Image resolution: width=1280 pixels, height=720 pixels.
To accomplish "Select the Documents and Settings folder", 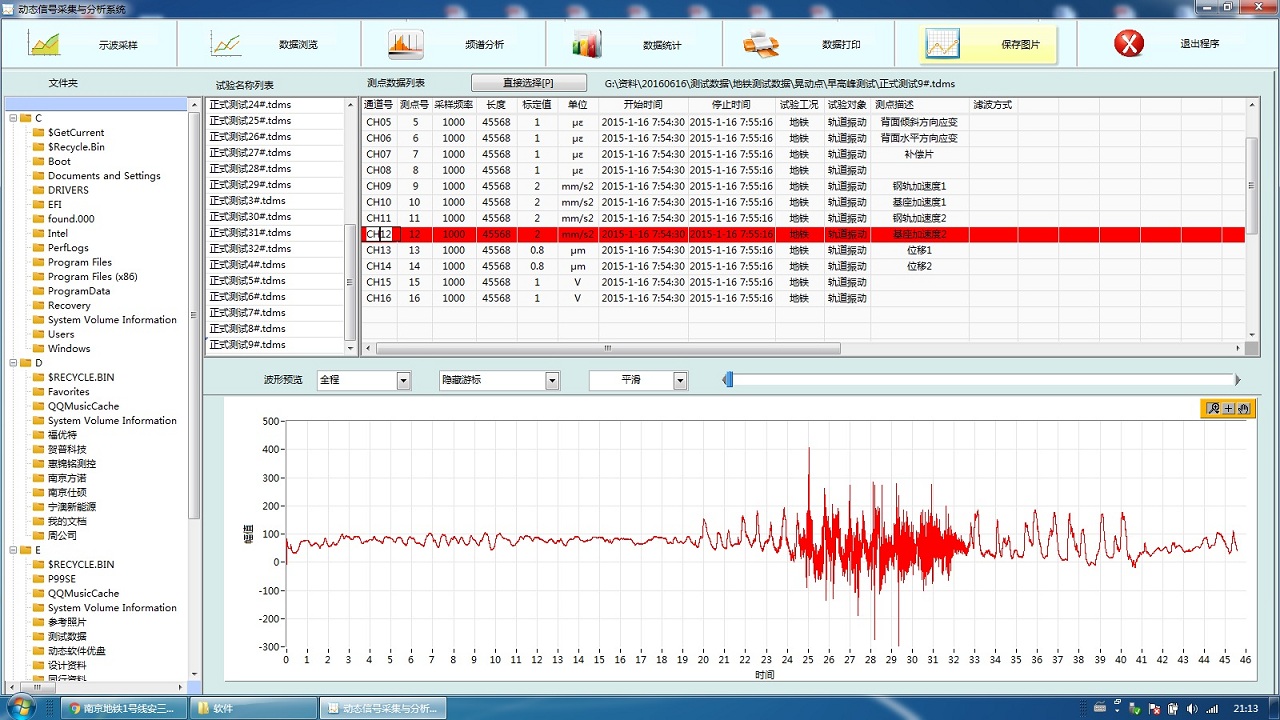I will tap(104, 176).
